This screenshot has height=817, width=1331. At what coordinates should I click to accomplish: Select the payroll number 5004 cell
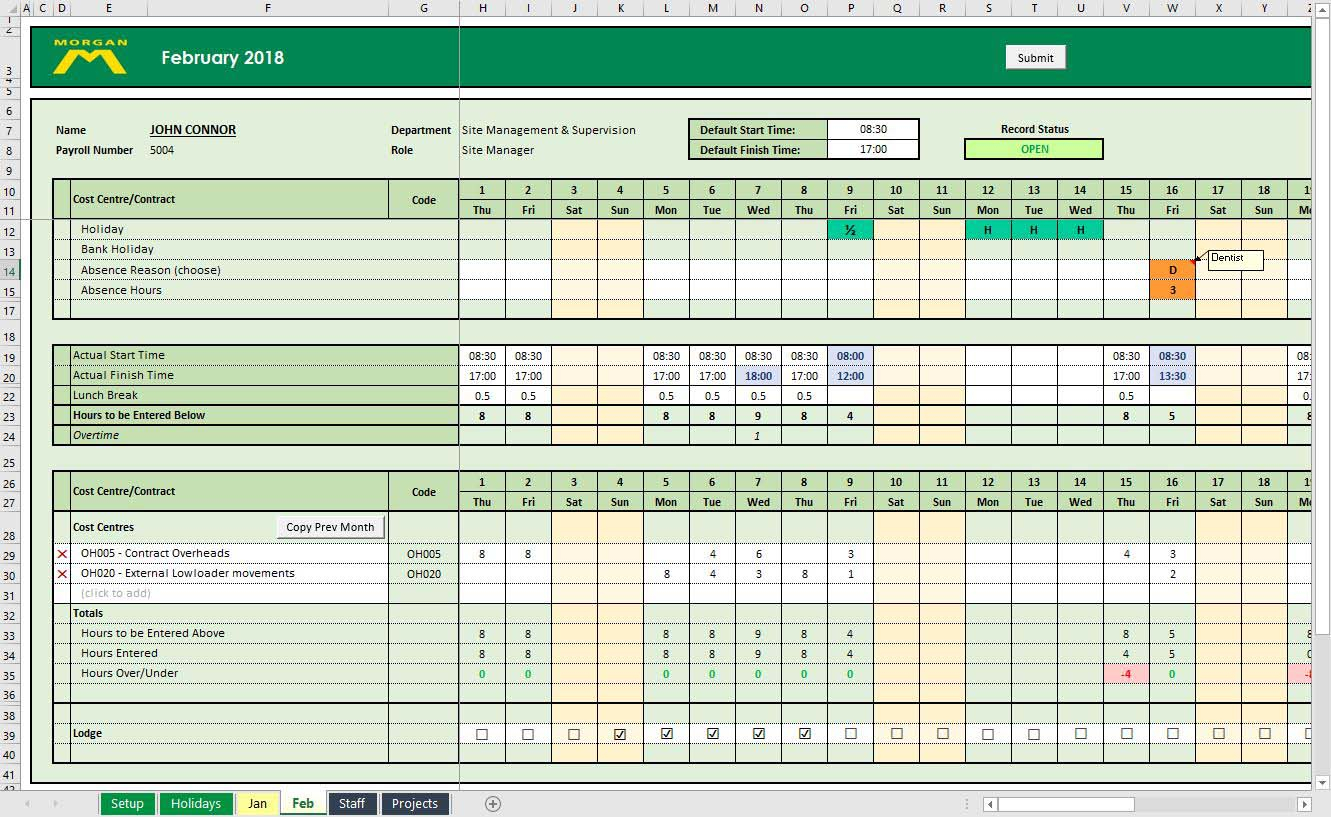pos(162,150)
